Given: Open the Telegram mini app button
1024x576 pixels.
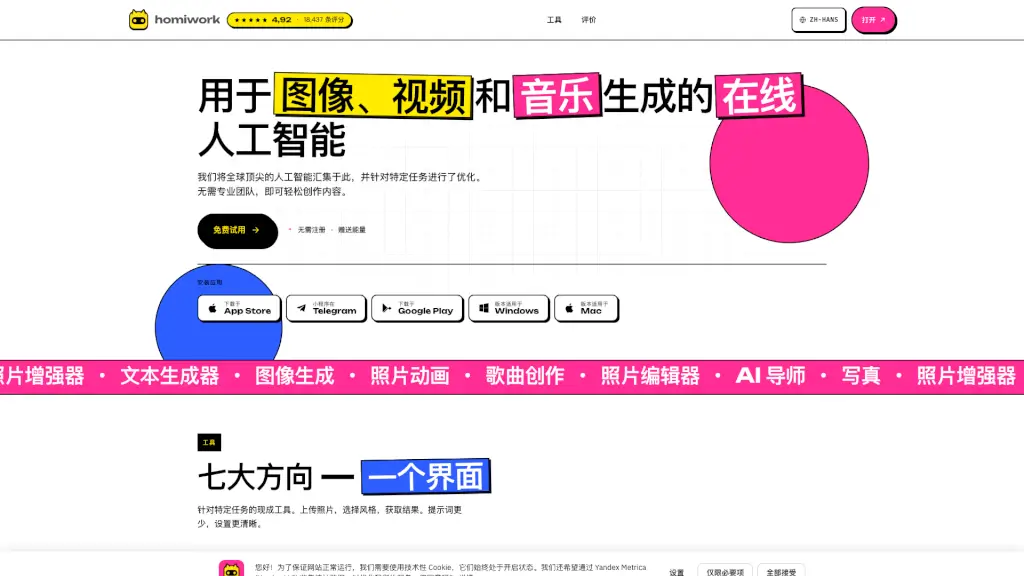Looking at the screenshot, I should tap(326, 308).
